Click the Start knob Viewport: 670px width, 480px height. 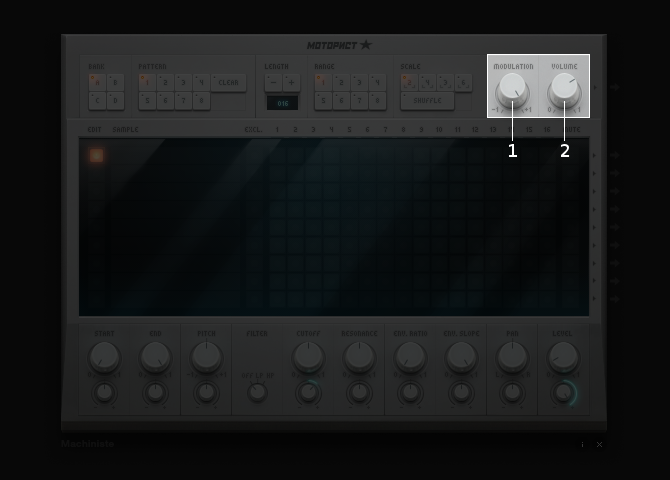pyautogui.click(x=104, y=357)
